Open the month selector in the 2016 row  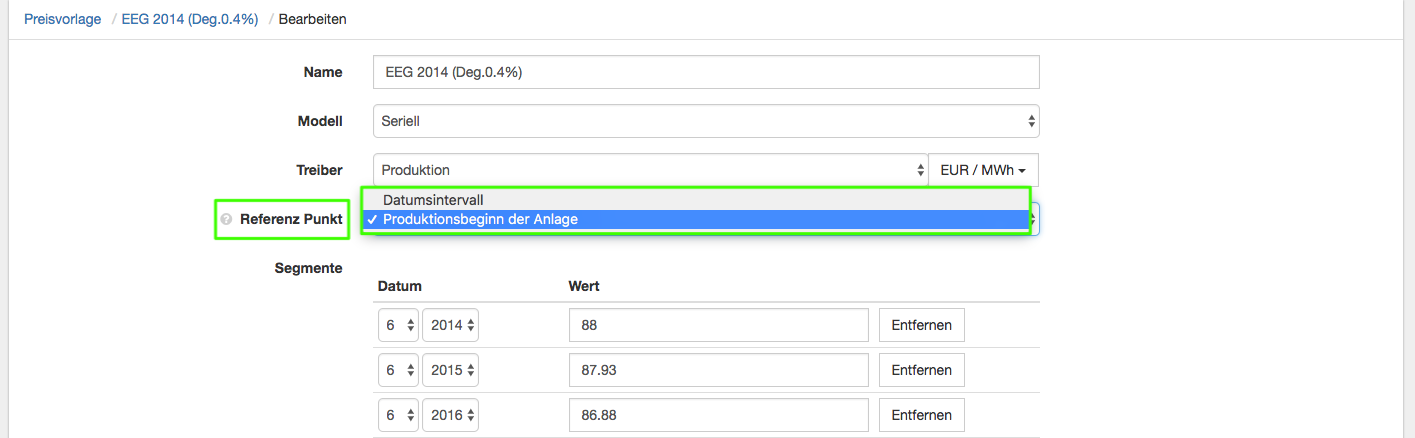coord(397,414)
